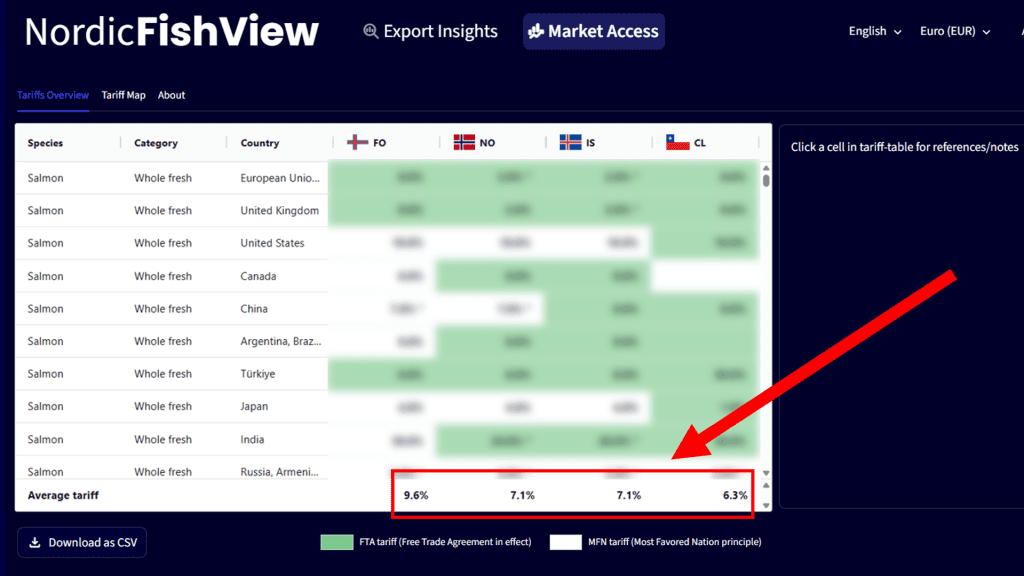Sort by the Species column header
Screen dimensions: 1024x576
click(45, 143)
